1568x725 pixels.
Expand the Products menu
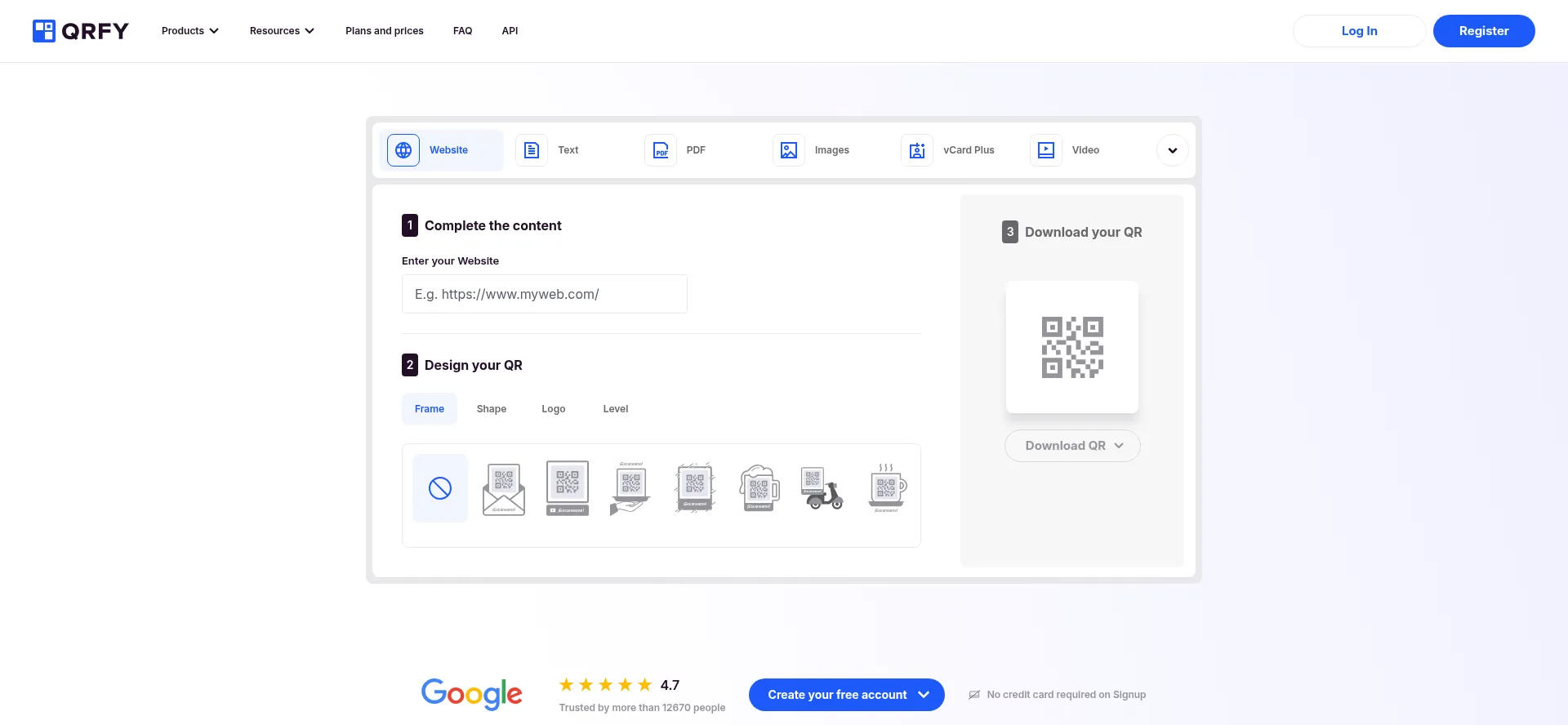(x=190, y=31)
